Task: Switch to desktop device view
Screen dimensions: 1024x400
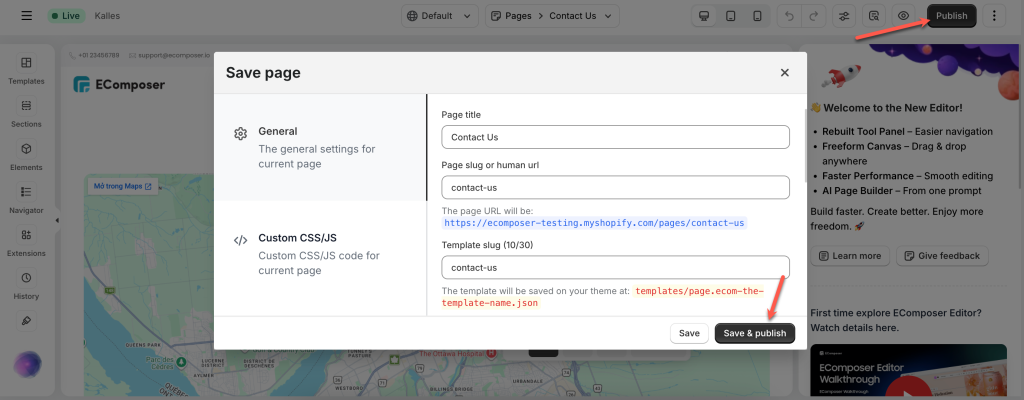Action: pos(704,16)
